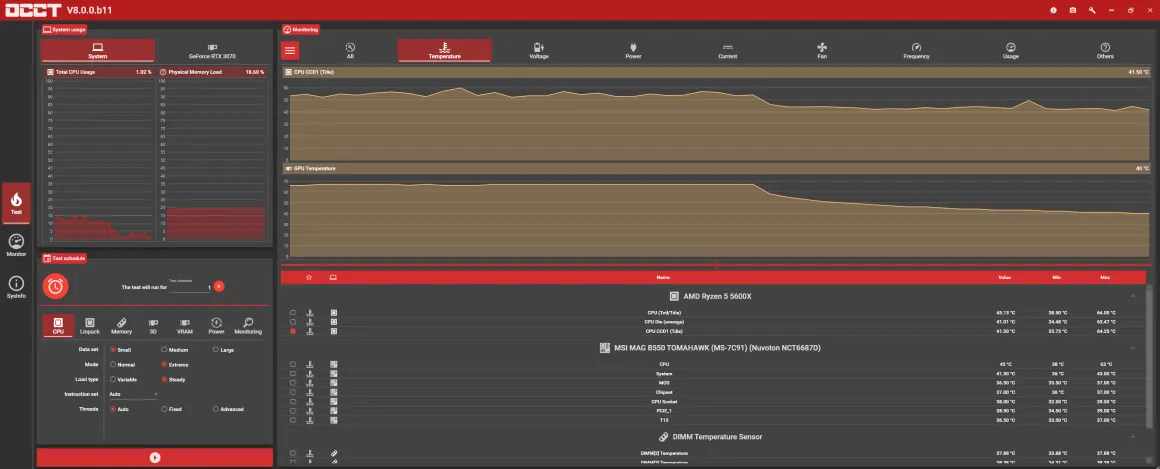Click the test duration input field
Screen dimensions: 1160x469
click(189, 287)
